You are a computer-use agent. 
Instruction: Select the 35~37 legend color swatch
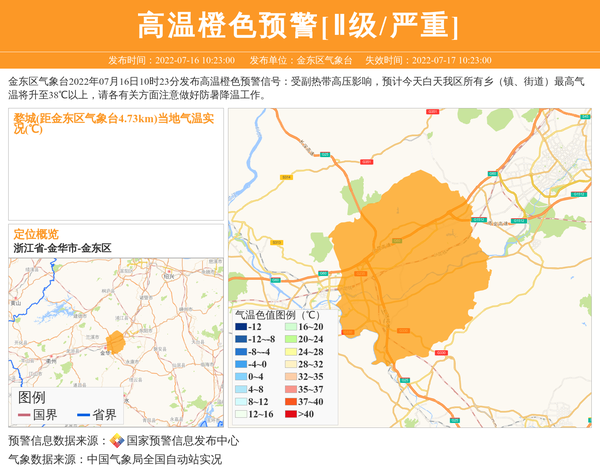click(x=288, y=389)
